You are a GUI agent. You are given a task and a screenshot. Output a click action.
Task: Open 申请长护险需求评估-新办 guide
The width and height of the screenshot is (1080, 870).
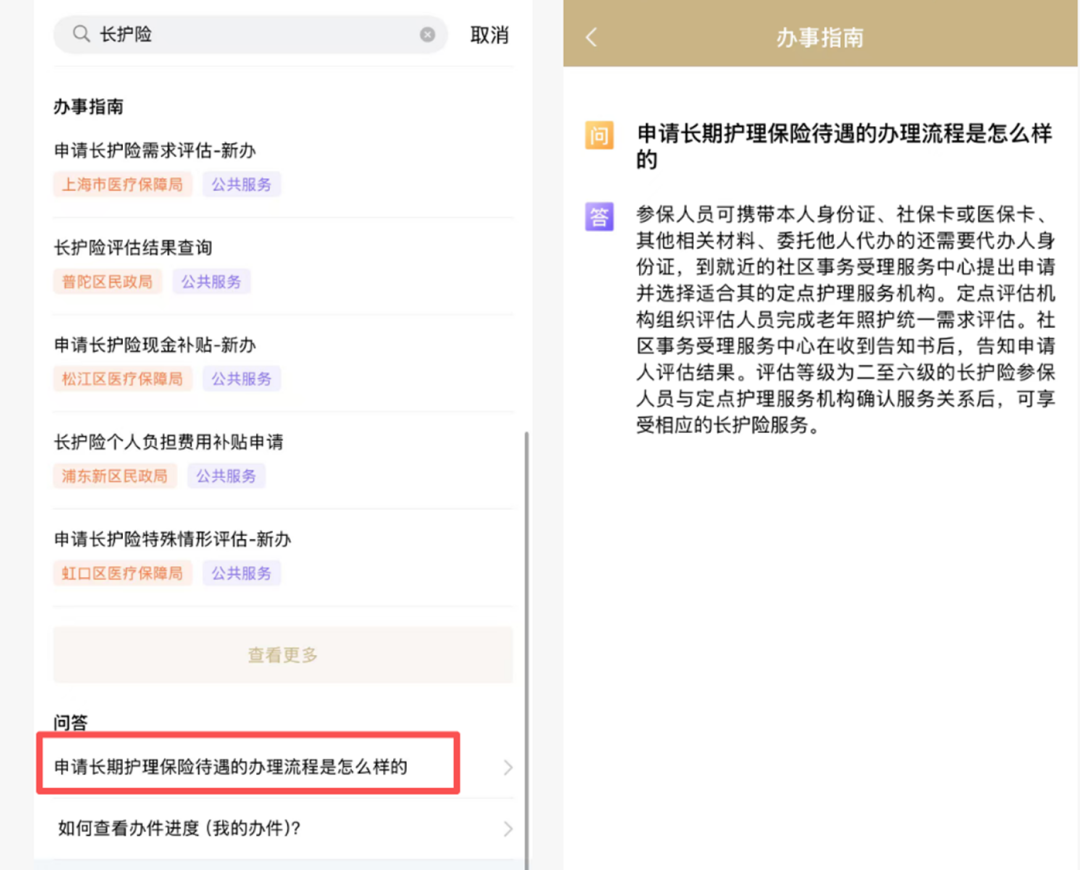[x=155, y=151]
